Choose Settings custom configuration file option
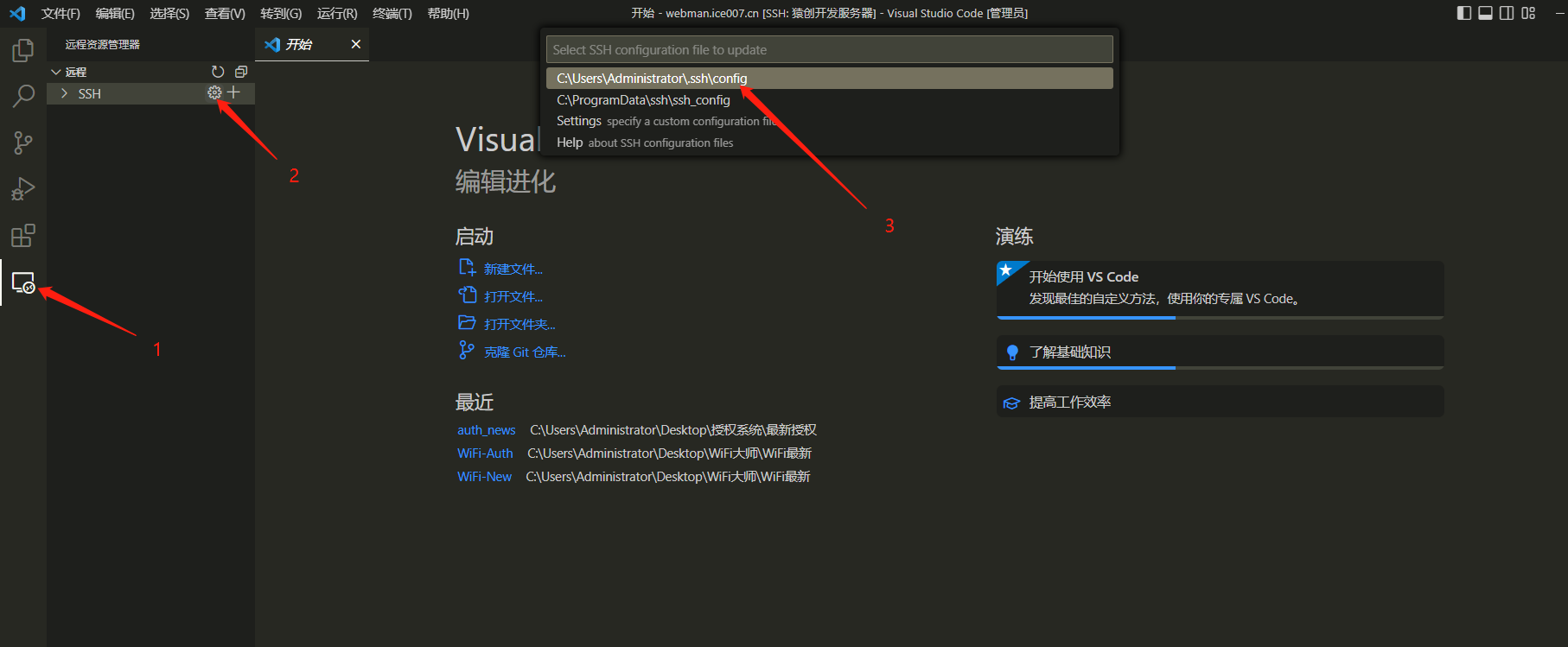Viewport: 1568px width, 647px height. click(x=829, y=121)
